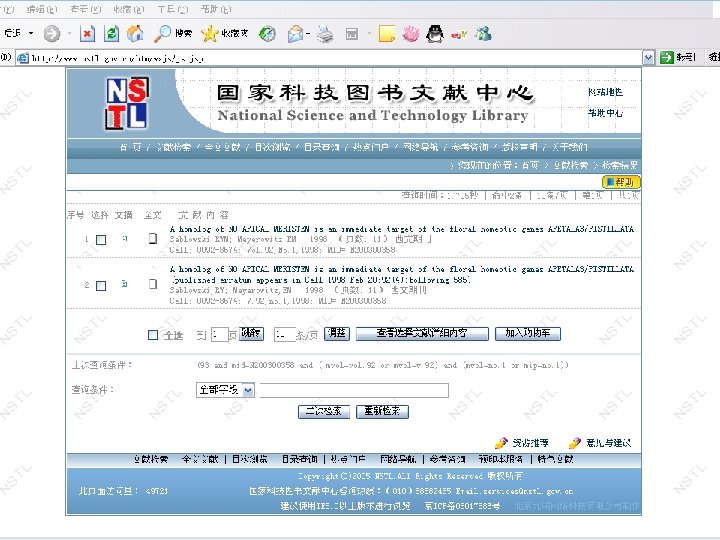Click 目次浏览 in the top navigation bar

[x=273, y=147]
